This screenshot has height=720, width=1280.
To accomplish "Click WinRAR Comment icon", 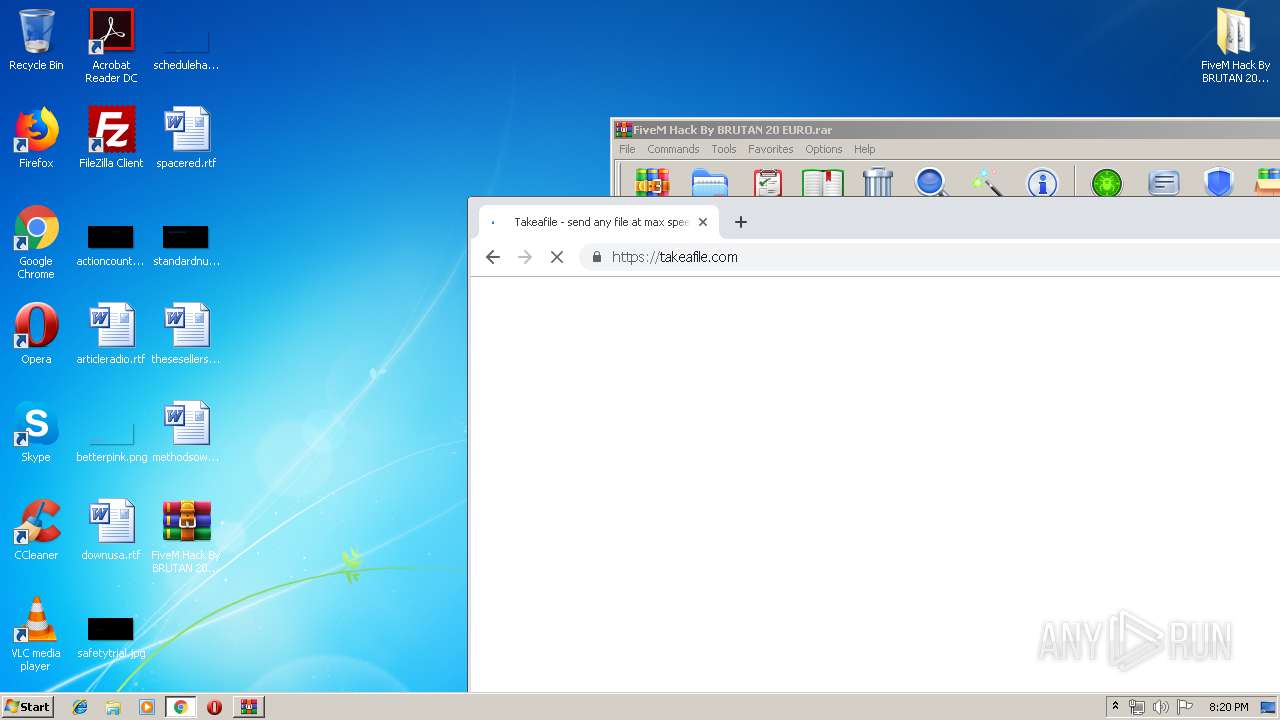I will [x=1163, y=183].
